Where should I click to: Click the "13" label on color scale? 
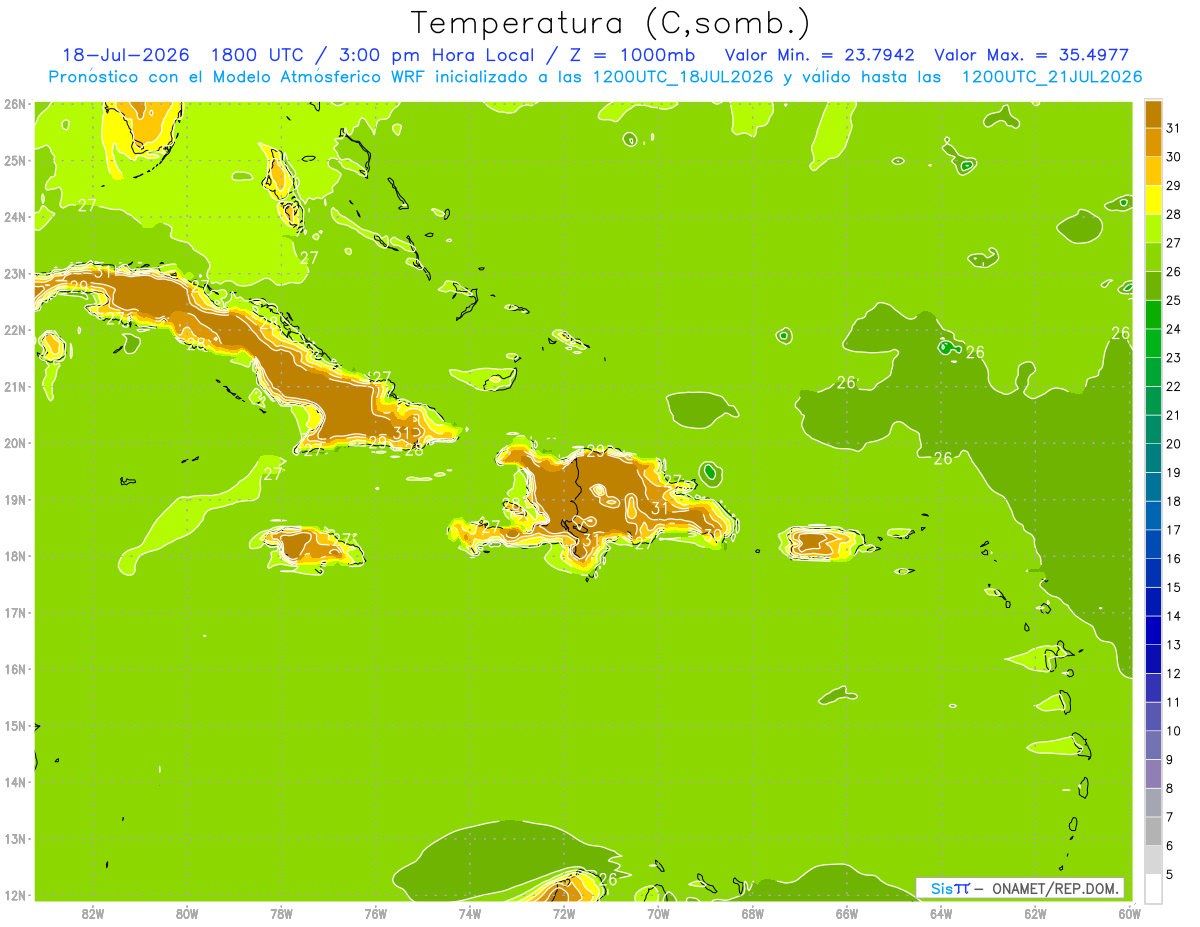(x=1173, y=644)
